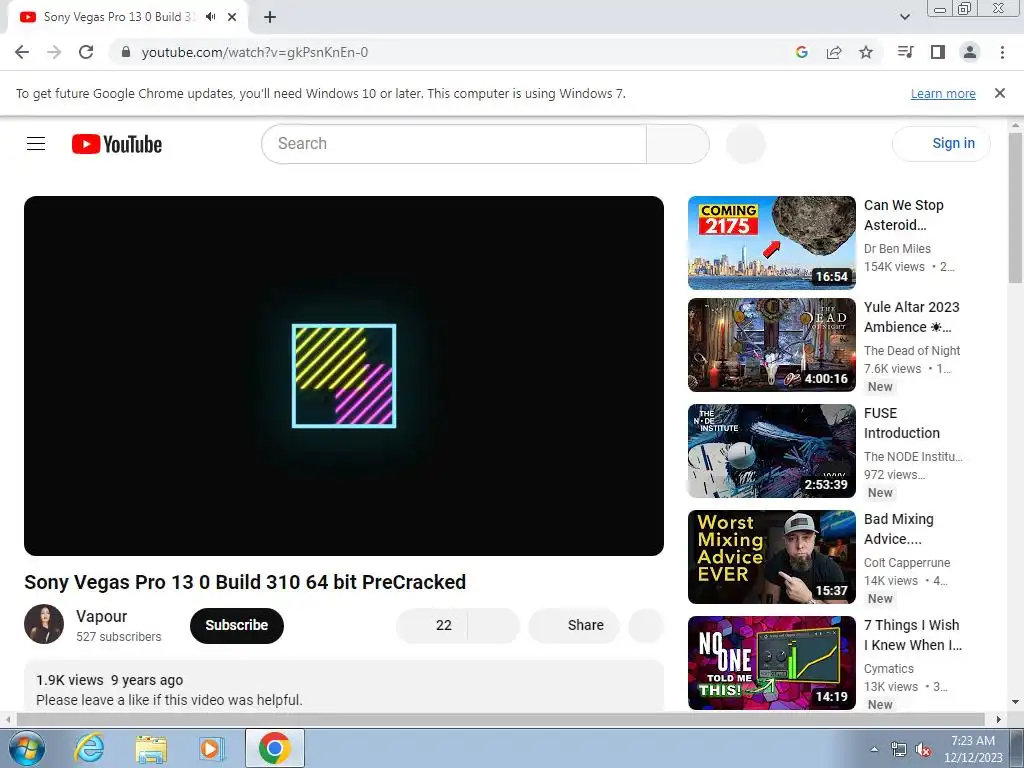Open the tab search chevron dropdown
This screenshot has width=1024, height=768.
[904, 17]
